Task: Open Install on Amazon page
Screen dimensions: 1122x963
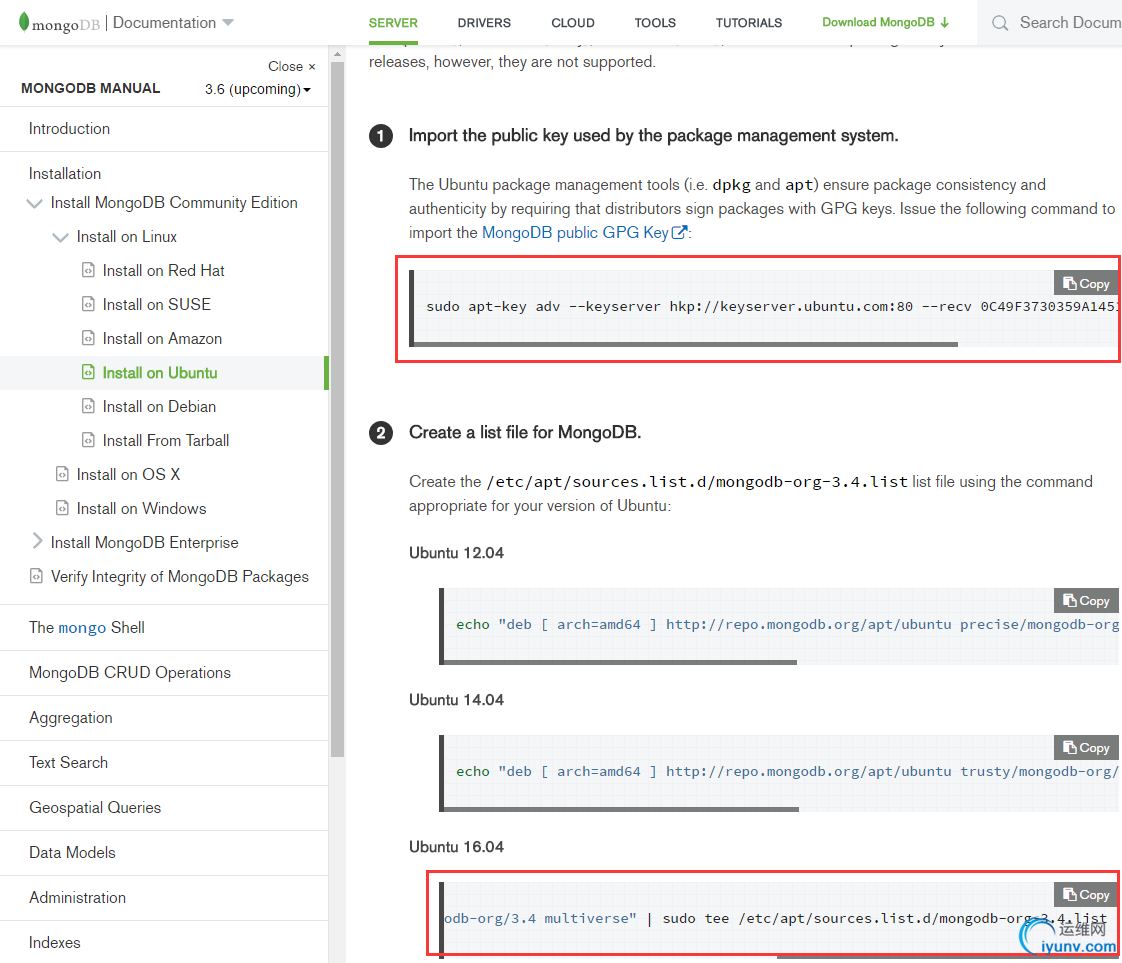Action: click(162, 338)
